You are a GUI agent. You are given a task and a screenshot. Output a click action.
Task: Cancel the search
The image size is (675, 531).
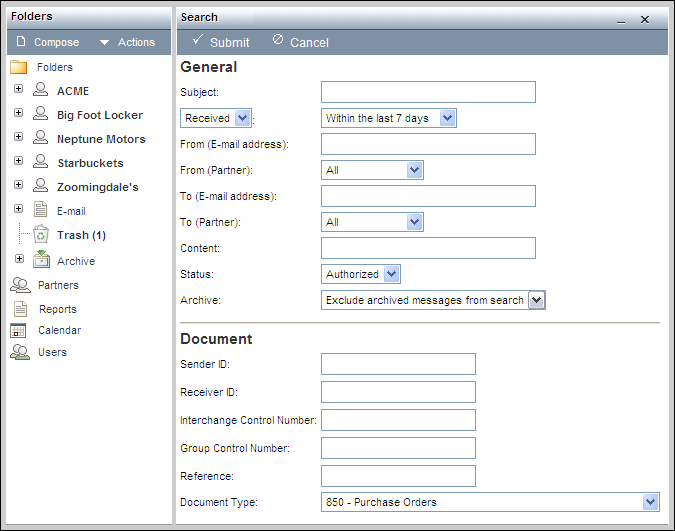coord(300,42)
